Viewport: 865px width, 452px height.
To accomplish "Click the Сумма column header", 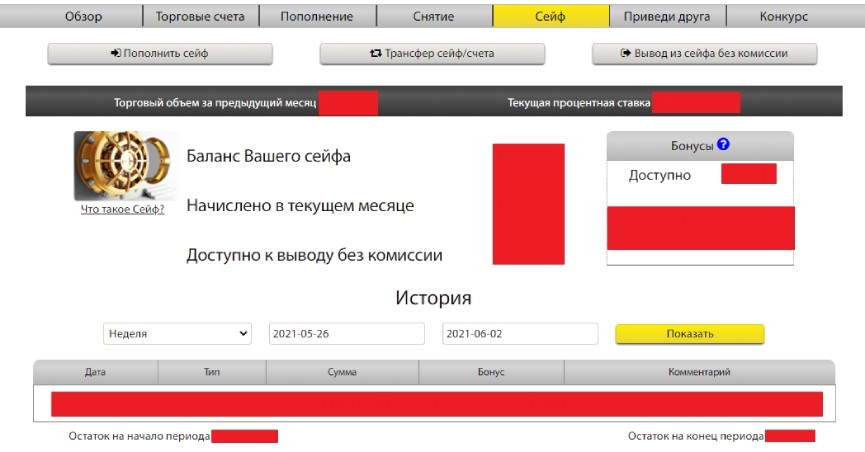I will click(342, 372).
